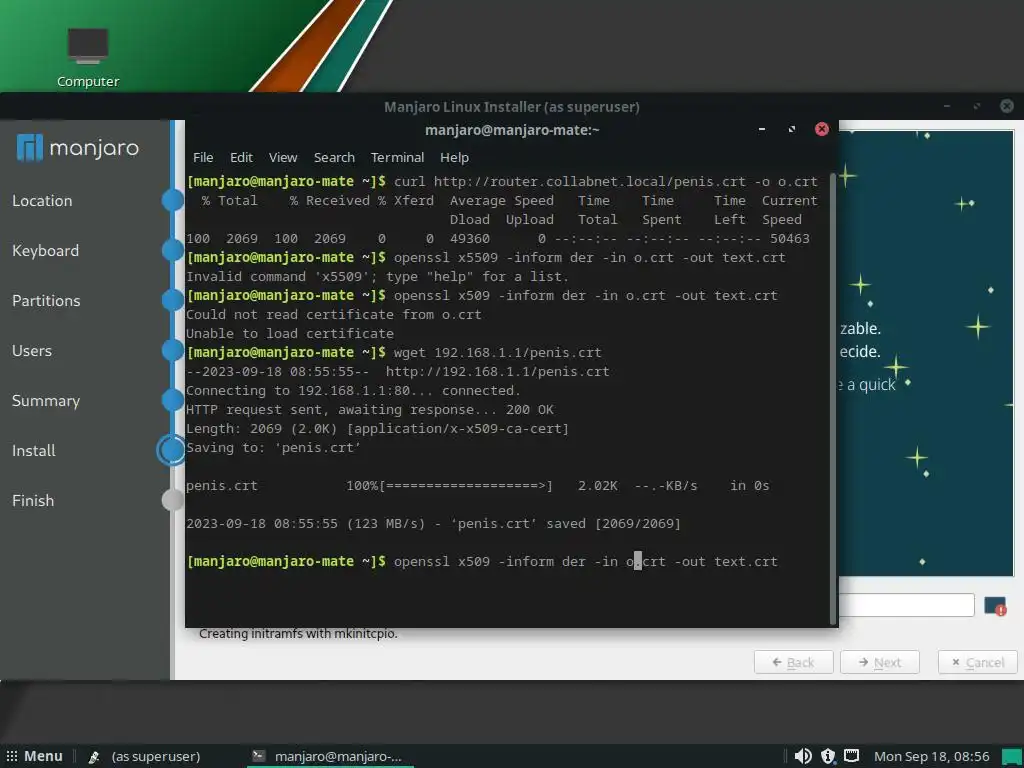Click the 'Unable to load certificate' terminal line
Viewport: 1024px width, 768px height.
(x=290, y=334)
